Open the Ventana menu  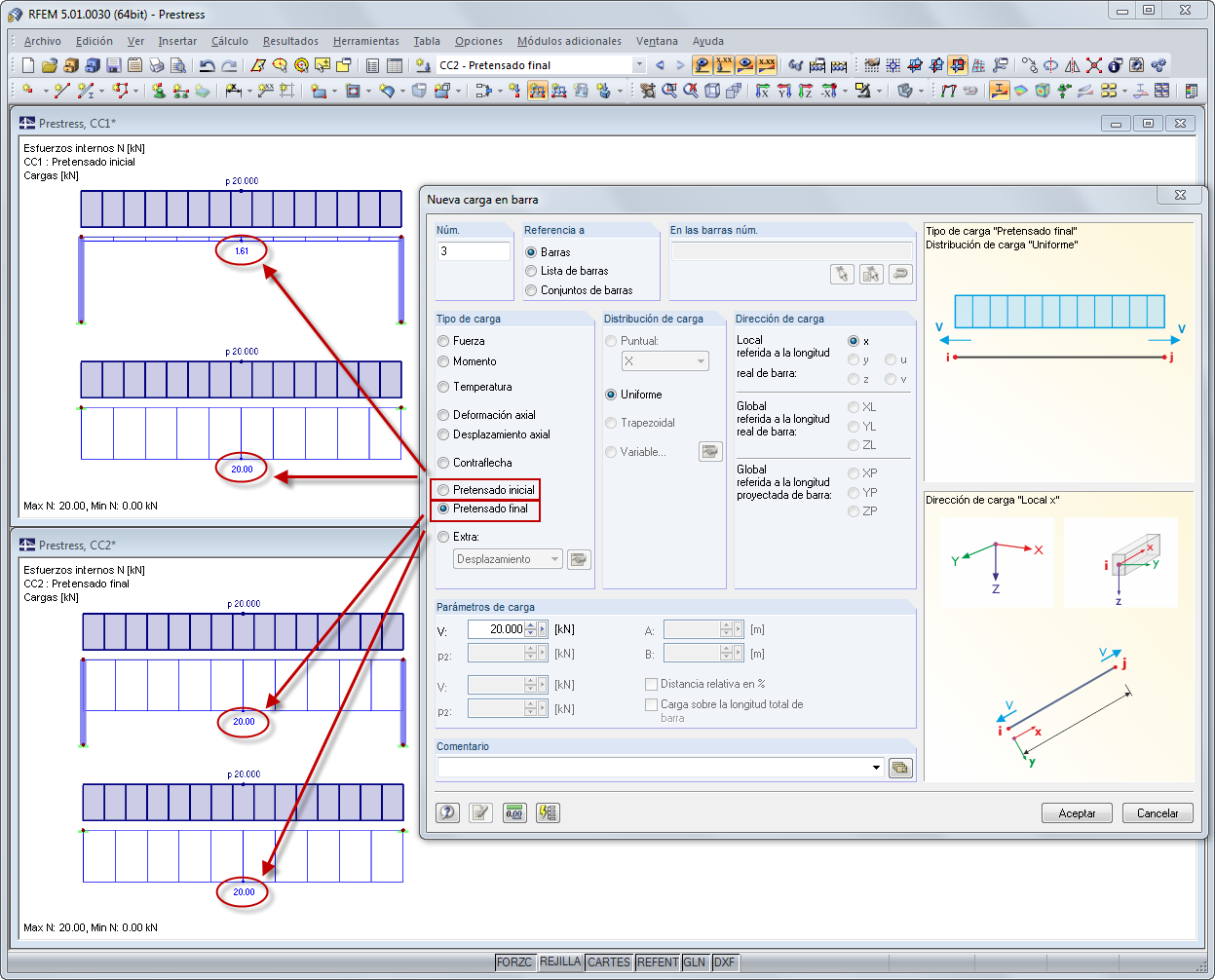point(657,41)
